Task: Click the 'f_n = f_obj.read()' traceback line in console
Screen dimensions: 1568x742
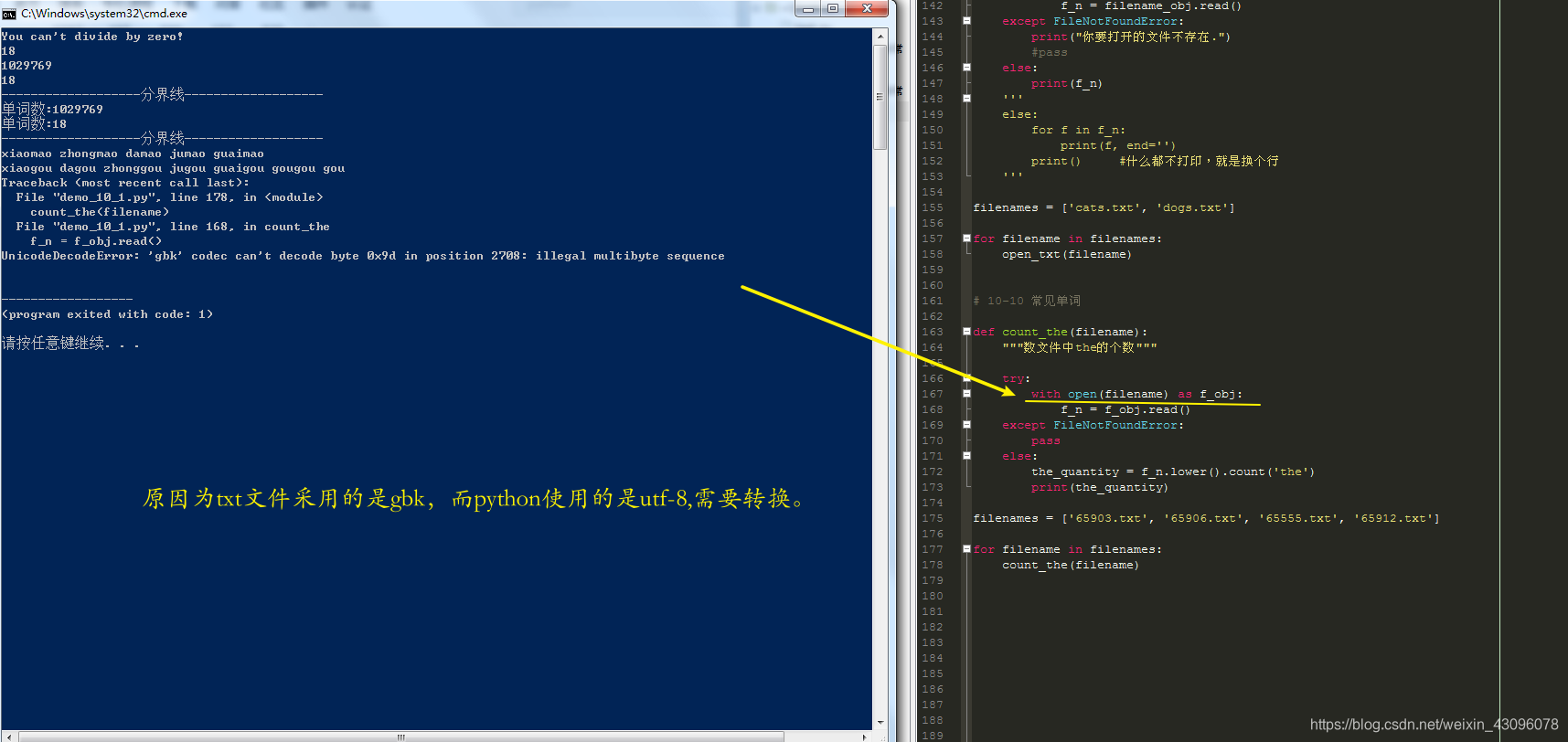Action: pos(96,241)
